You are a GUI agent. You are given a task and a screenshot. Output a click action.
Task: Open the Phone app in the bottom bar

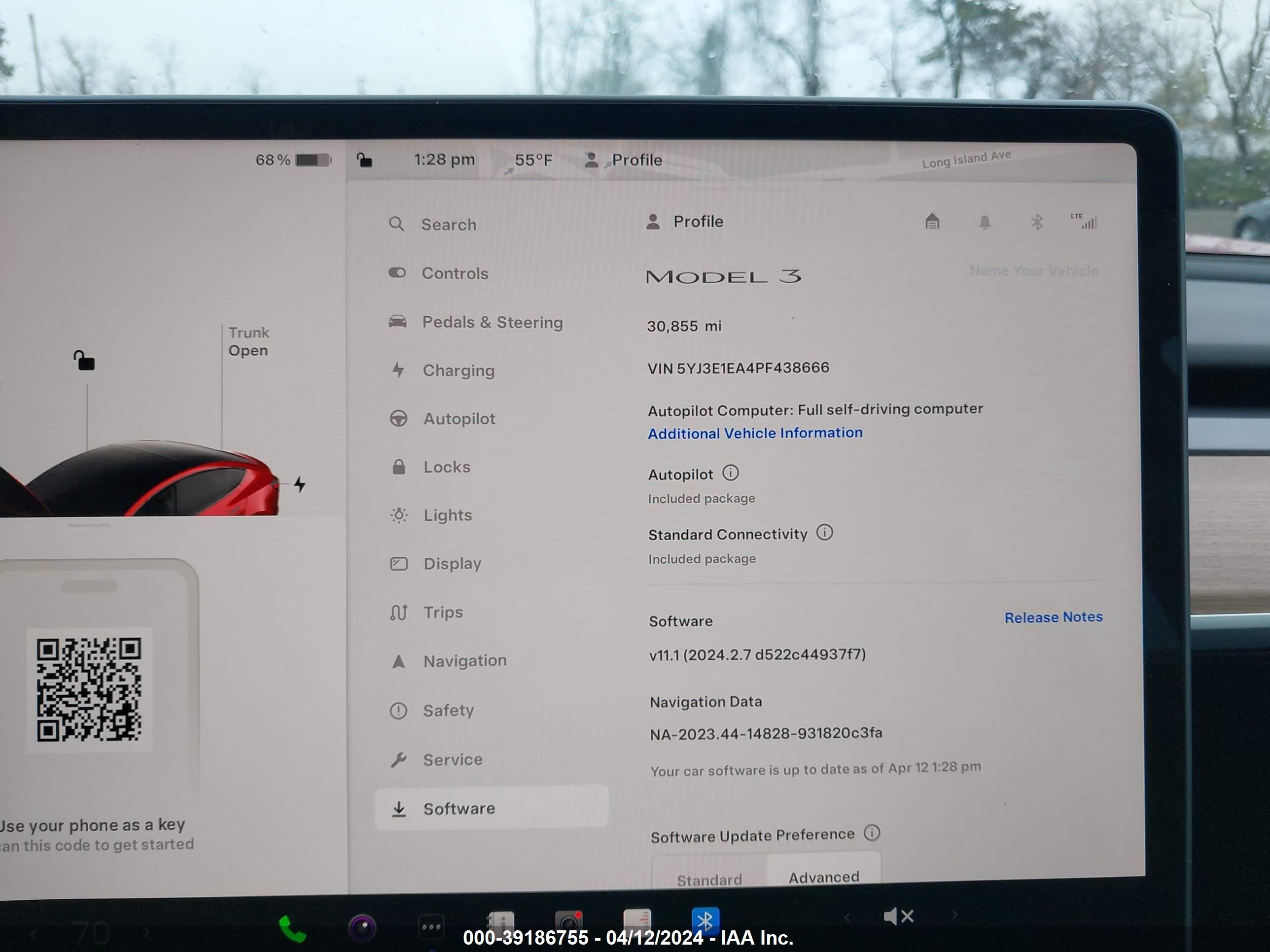(x=292, y=928)
